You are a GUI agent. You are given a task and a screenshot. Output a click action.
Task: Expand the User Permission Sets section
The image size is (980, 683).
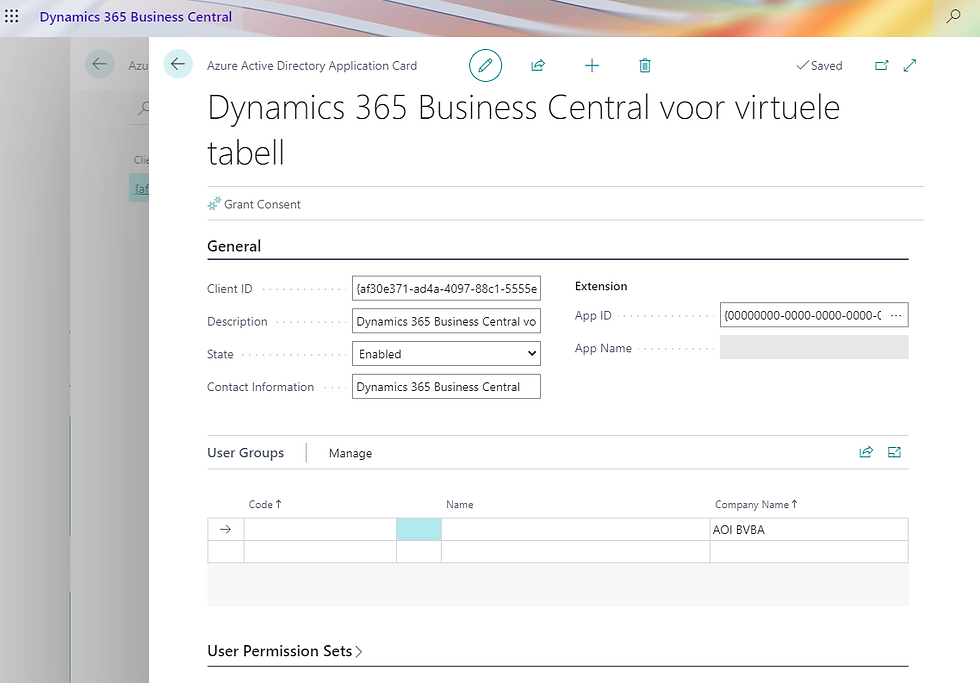(285, 651)
